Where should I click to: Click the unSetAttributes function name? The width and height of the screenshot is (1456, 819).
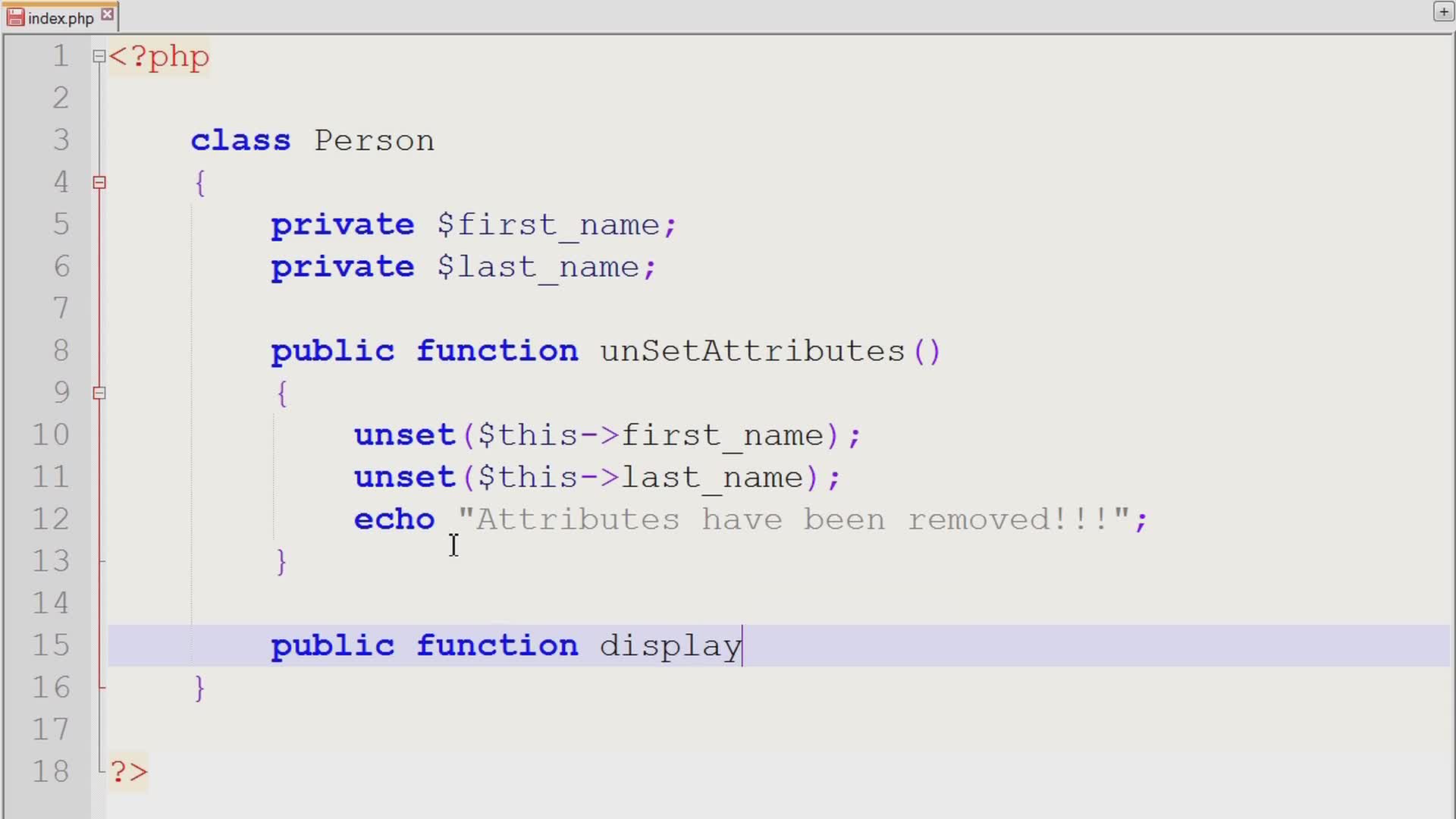[752, 351]
